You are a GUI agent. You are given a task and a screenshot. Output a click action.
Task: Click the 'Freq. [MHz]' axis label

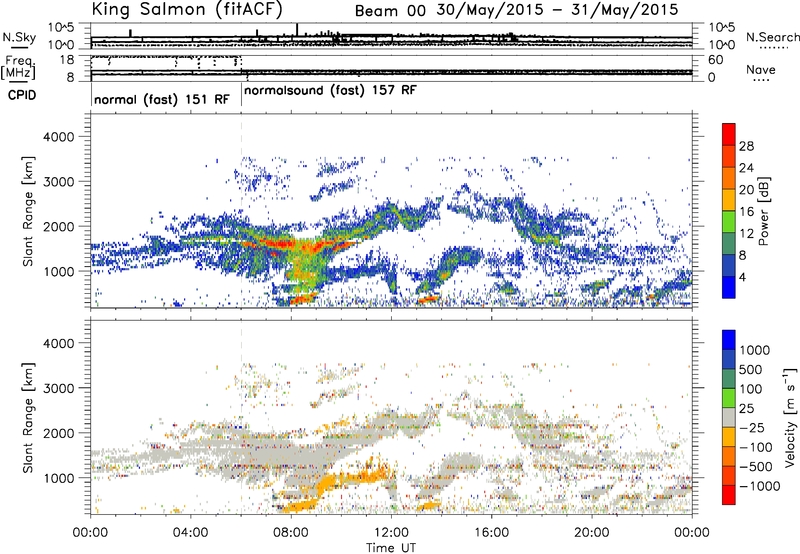click(x=18, y=67)
